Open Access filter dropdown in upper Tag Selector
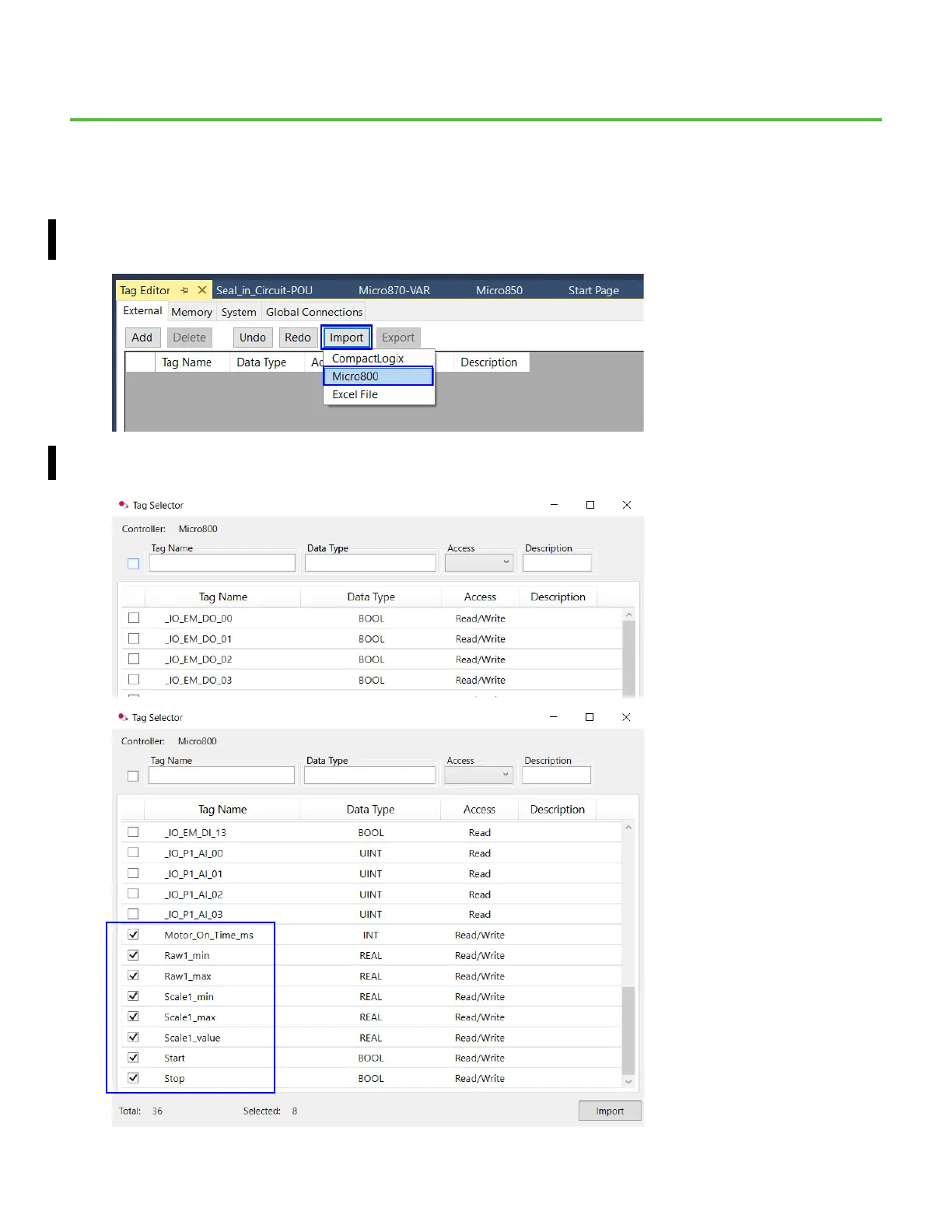The image size is (952, 1232). pyautogui.click(x=480, y=562)
